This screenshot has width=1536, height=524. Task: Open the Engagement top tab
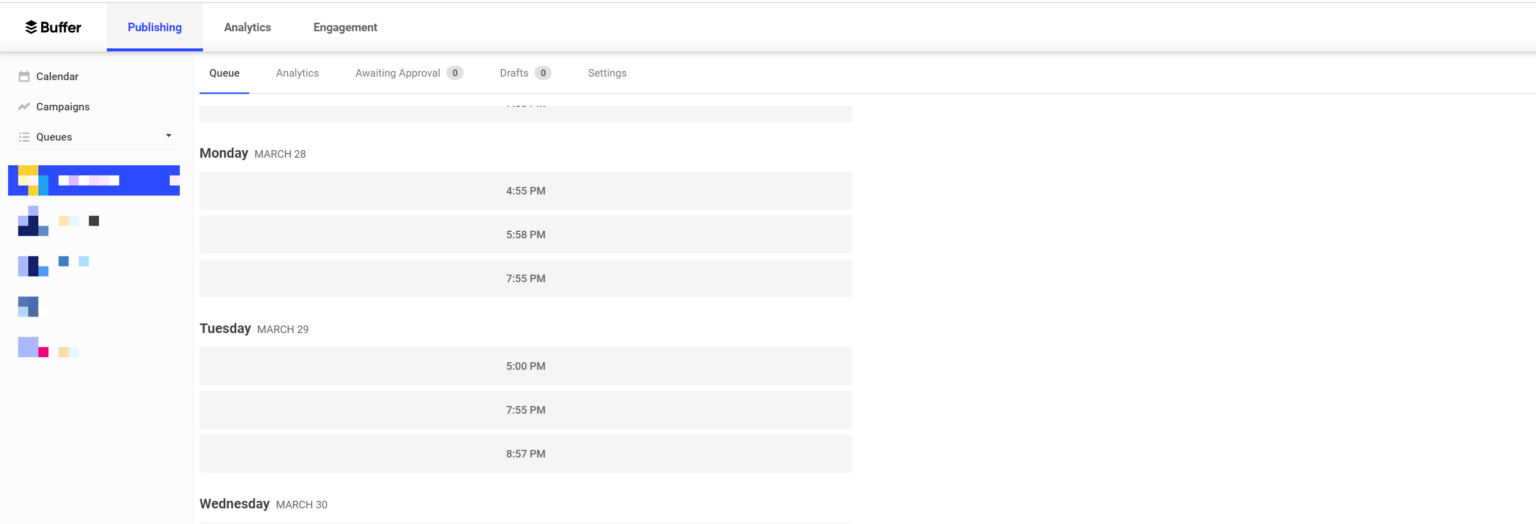tap(345, 27)
